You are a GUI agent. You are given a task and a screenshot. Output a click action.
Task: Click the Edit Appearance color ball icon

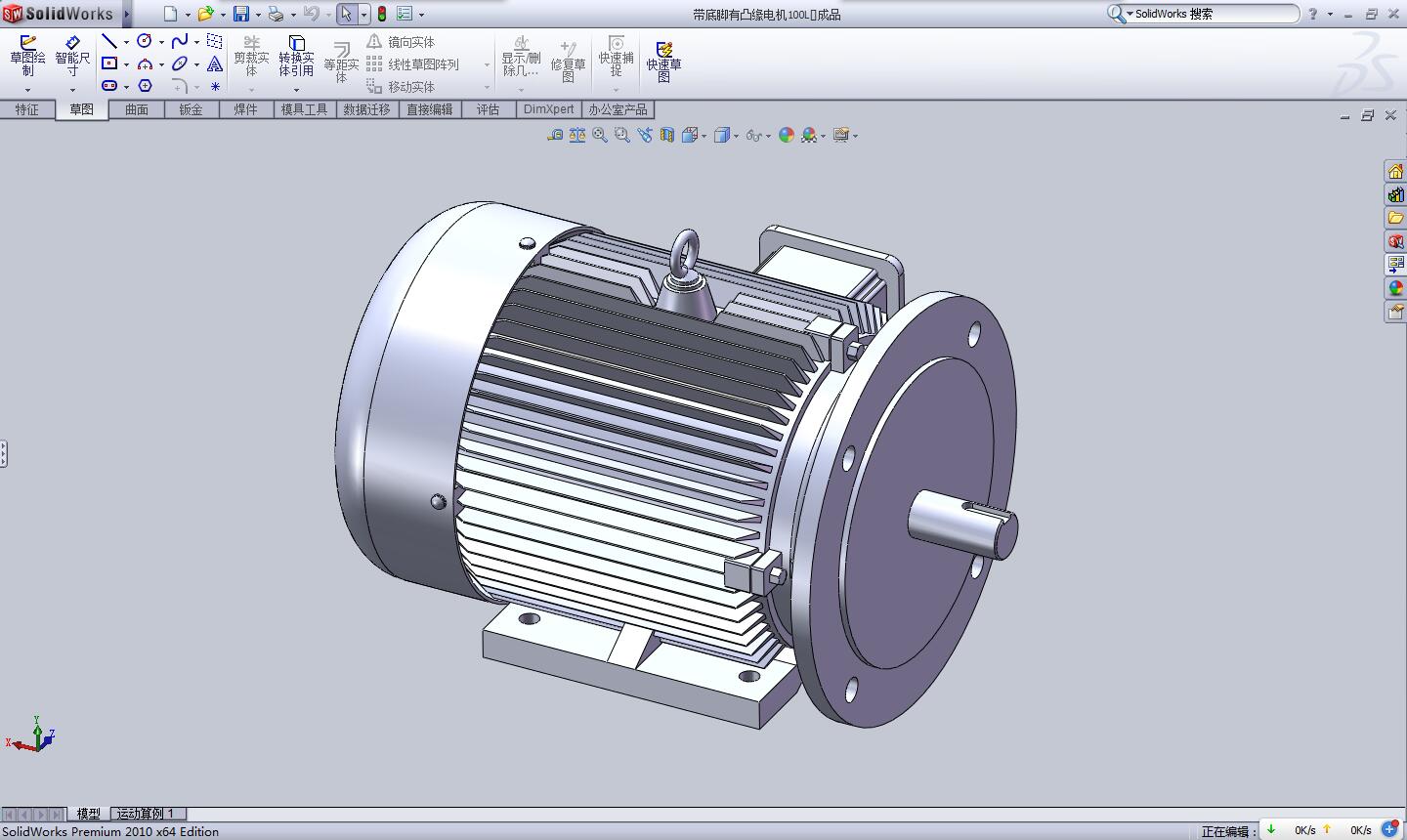[787, 136]
